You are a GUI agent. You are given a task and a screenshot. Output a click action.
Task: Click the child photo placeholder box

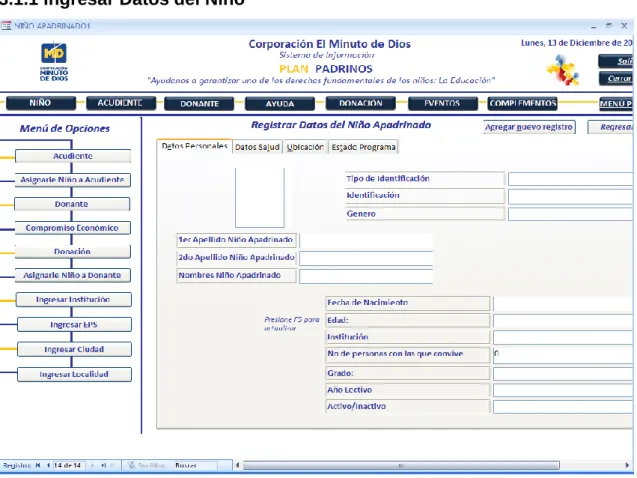[x=260, y=197]
